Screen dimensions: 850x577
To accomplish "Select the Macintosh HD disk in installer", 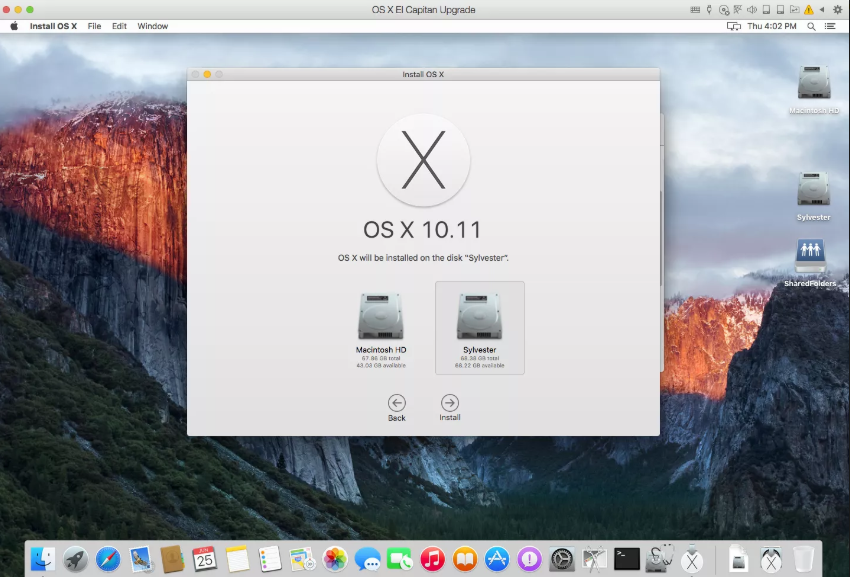I will coord(381,330).
